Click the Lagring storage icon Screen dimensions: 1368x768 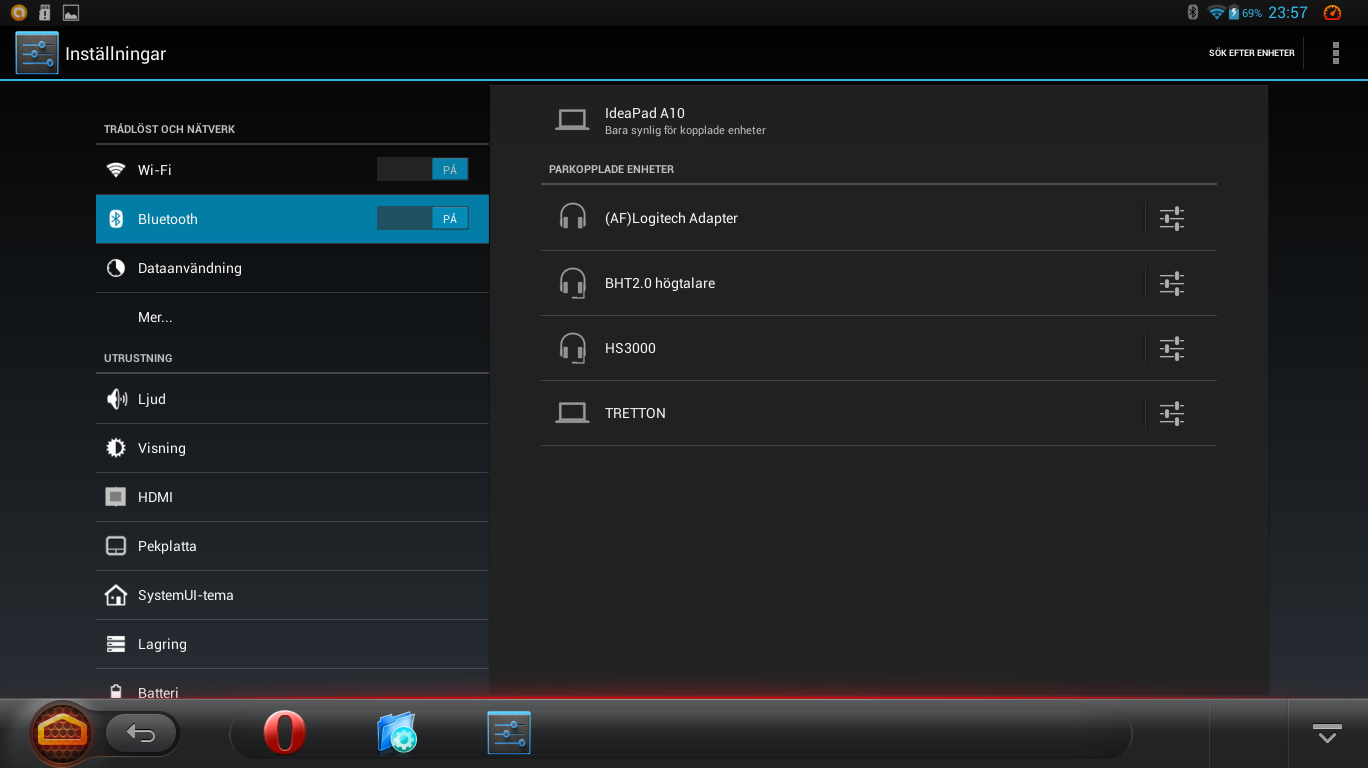click(116, 644)
